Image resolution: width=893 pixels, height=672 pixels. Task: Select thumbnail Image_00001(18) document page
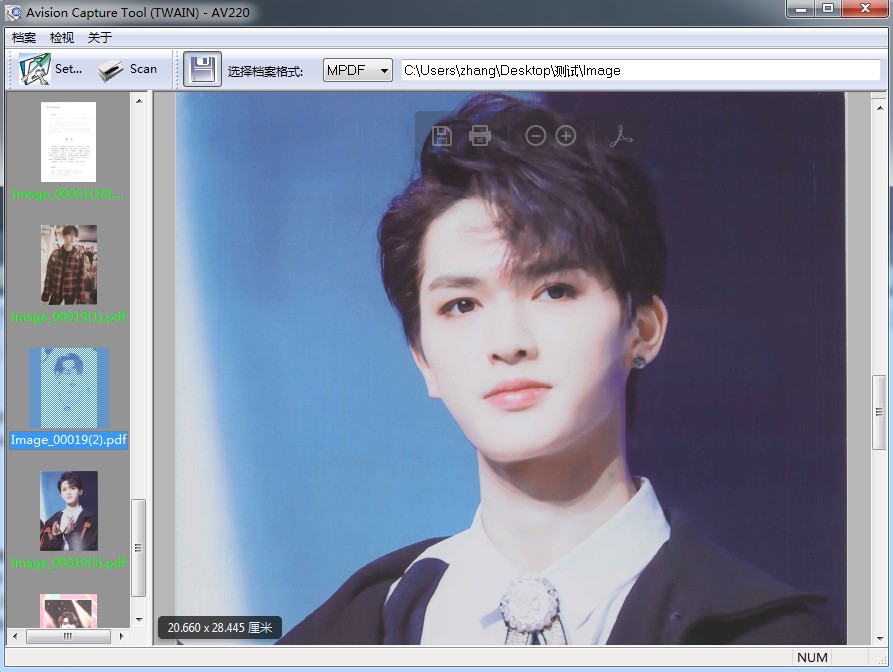tap(68, 142)
